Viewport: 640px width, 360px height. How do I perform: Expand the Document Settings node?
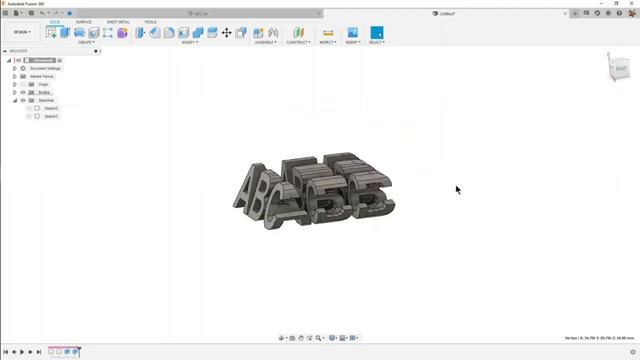tap(15, 69)
